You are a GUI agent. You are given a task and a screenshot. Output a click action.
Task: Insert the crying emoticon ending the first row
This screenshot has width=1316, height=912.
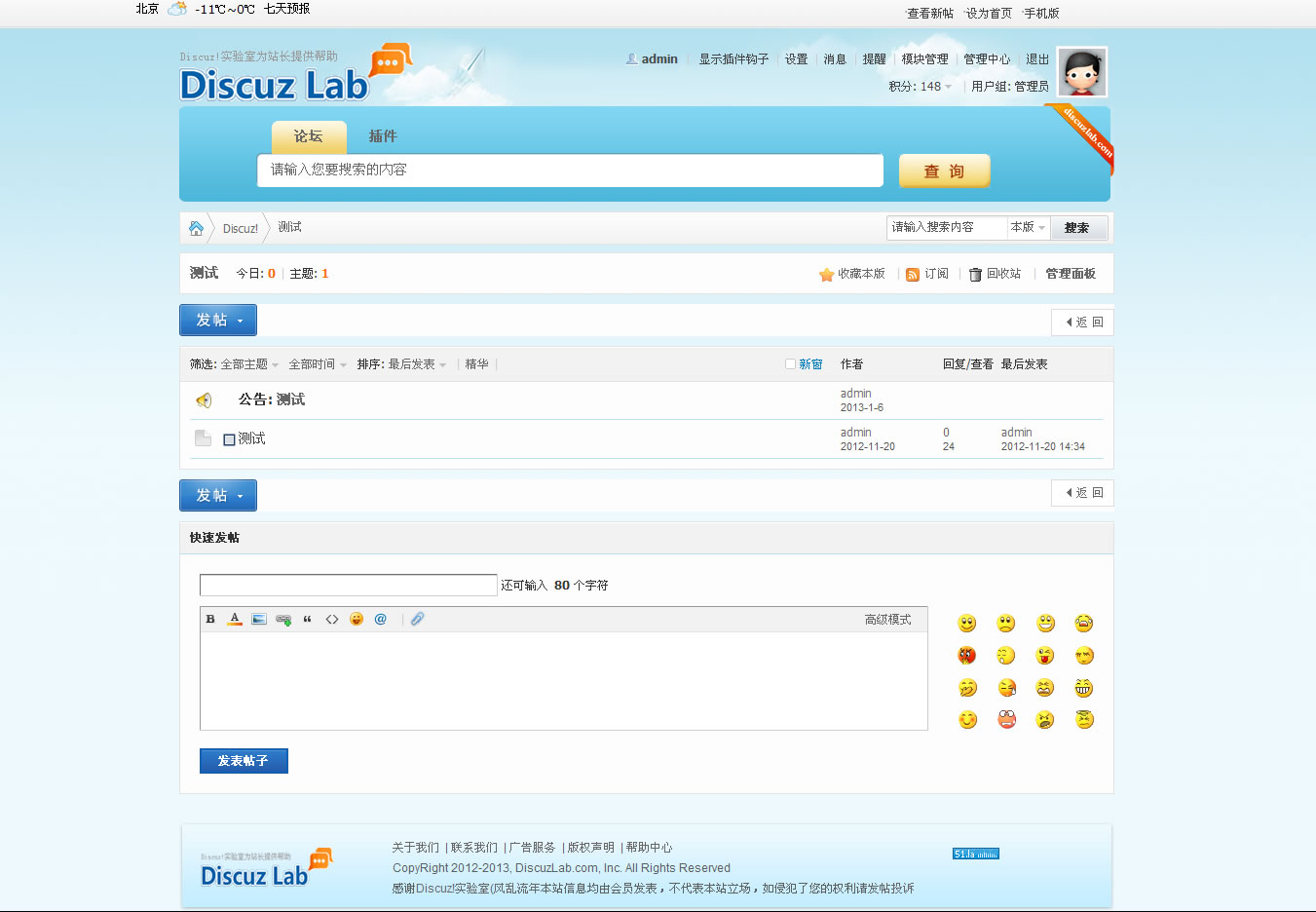1084,624
